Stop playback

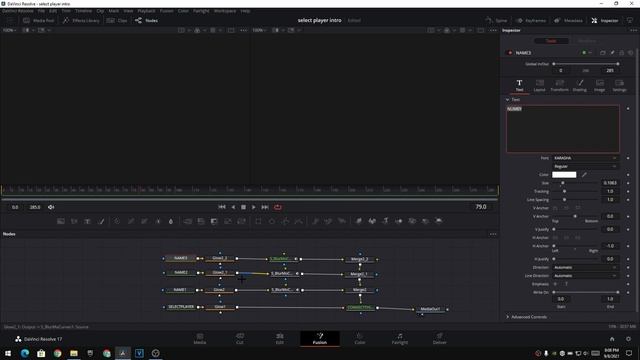pos(243,207)
